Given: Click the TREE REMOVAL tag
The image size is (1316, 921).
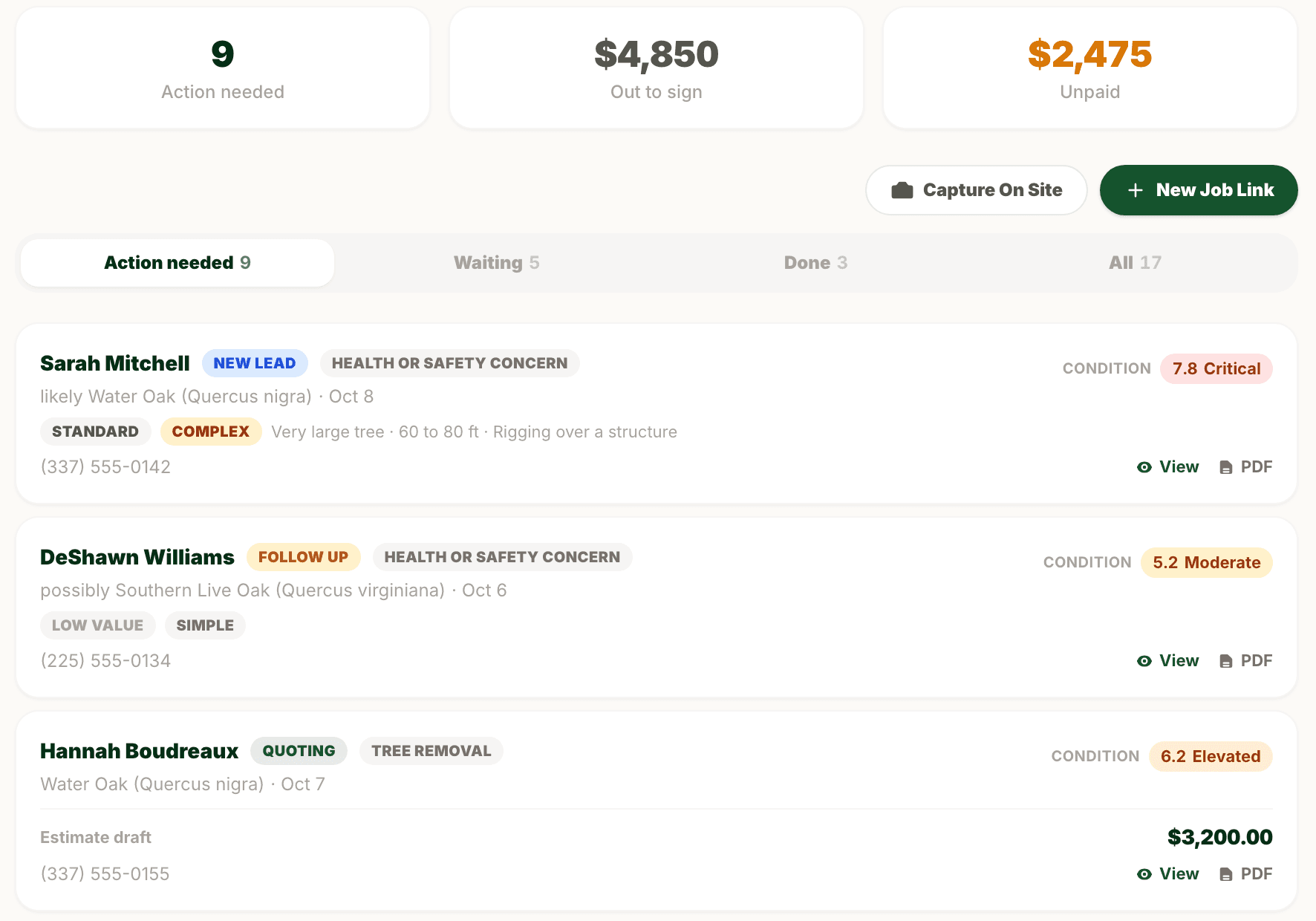Looking at the screenshot, I should tap(431, 751).
